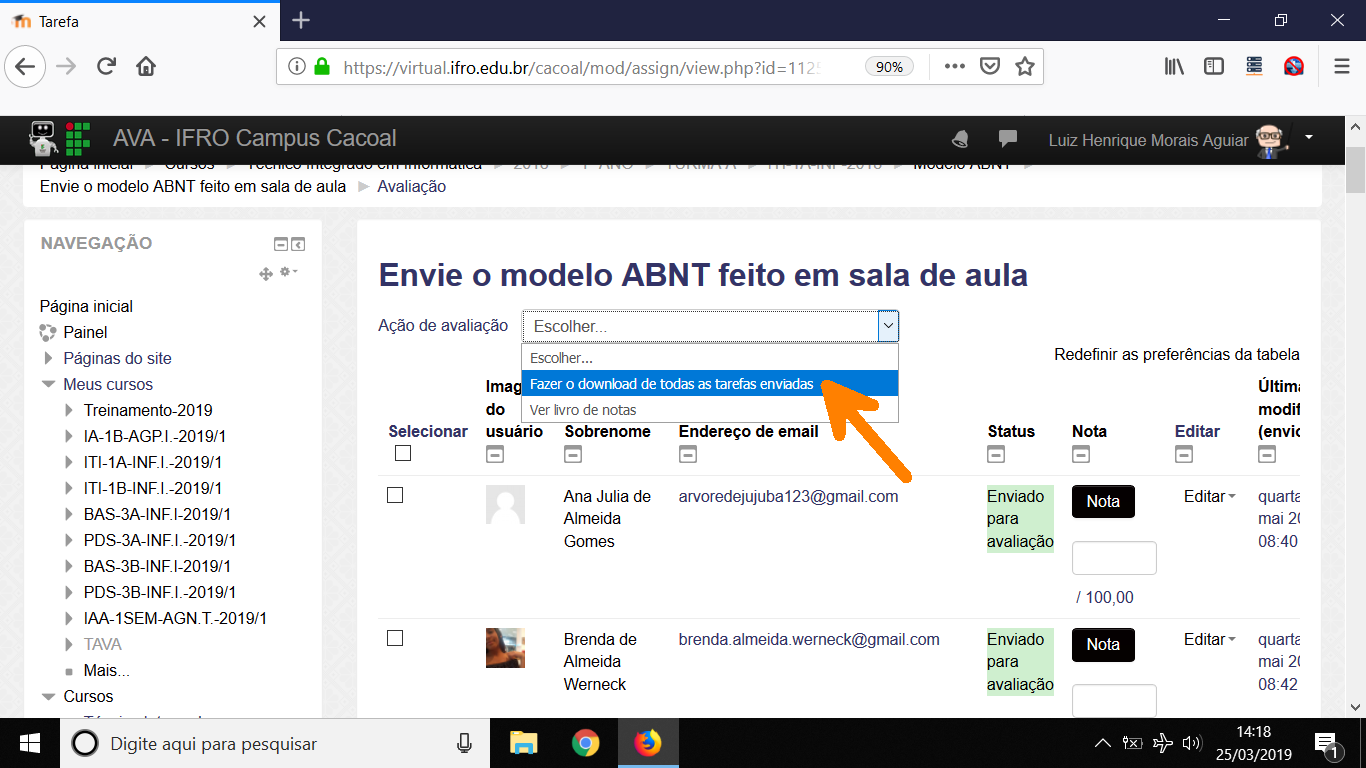Screen dimensions: 1366x768
Task: Open Firefox hamburger menu
Action: coord(1342,67)
